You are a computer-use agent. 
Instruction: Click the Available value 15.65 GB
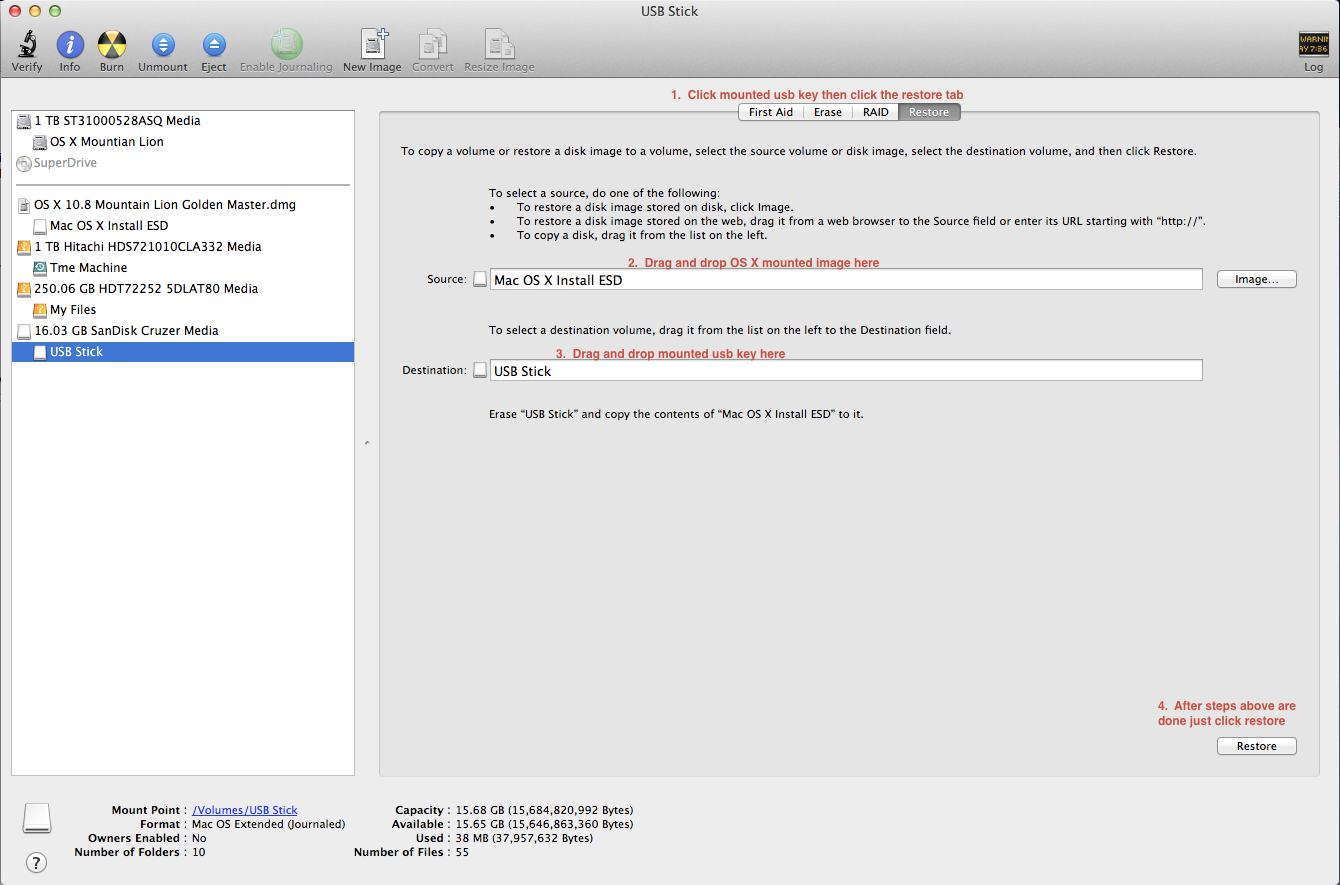coord(544,824)
